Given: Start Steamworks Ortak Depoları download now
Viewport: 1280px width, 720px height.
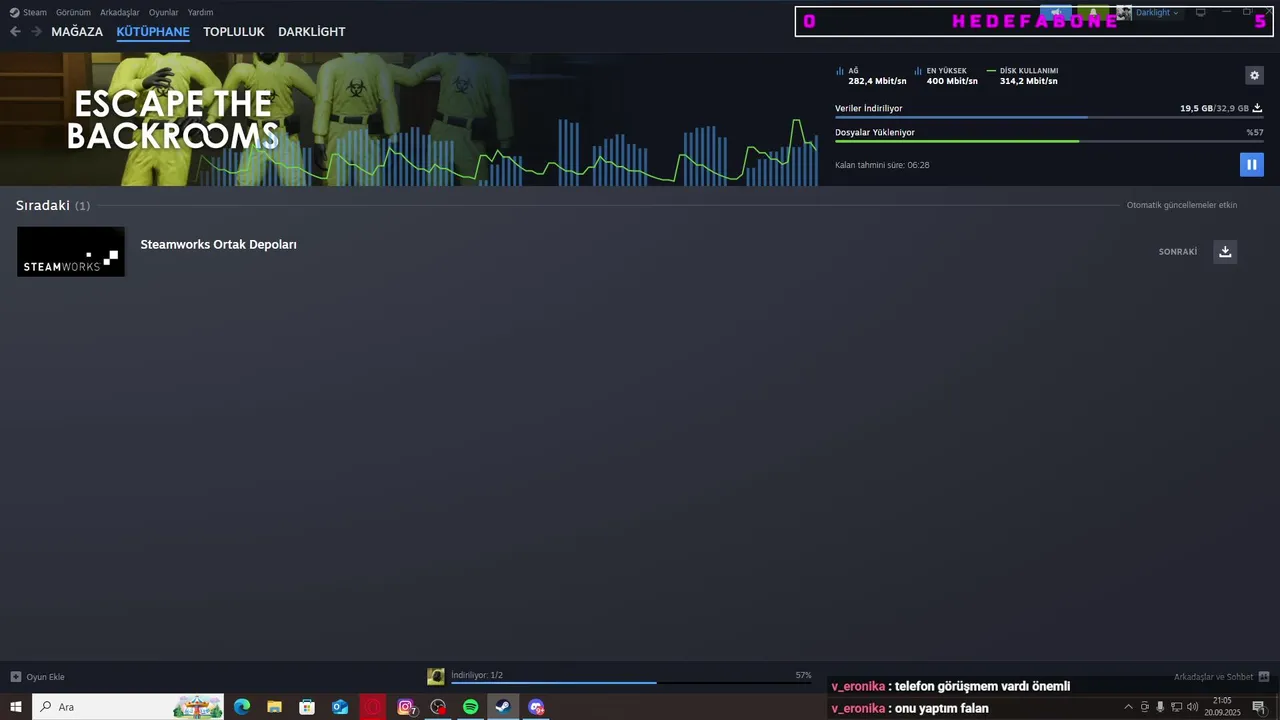Looking at the screenshot, I should point(1225,251).
